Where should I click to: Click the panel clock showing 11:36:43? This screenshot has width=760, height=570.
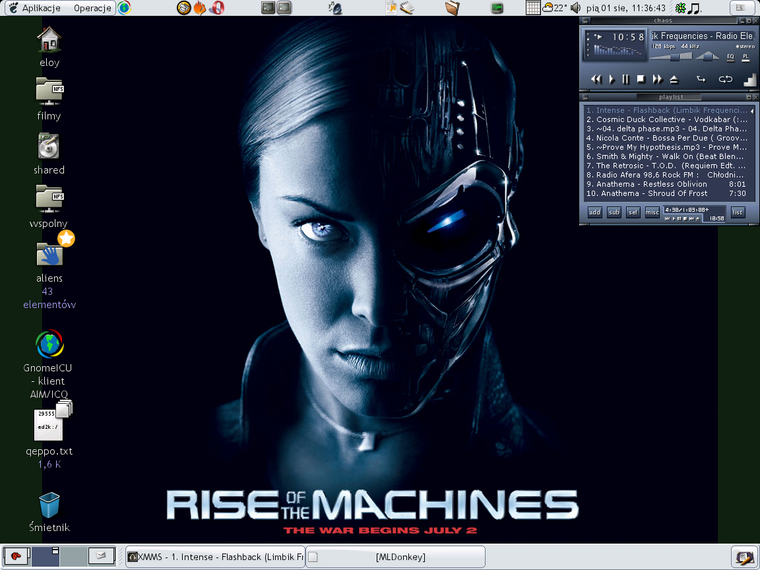click(625, 8)
